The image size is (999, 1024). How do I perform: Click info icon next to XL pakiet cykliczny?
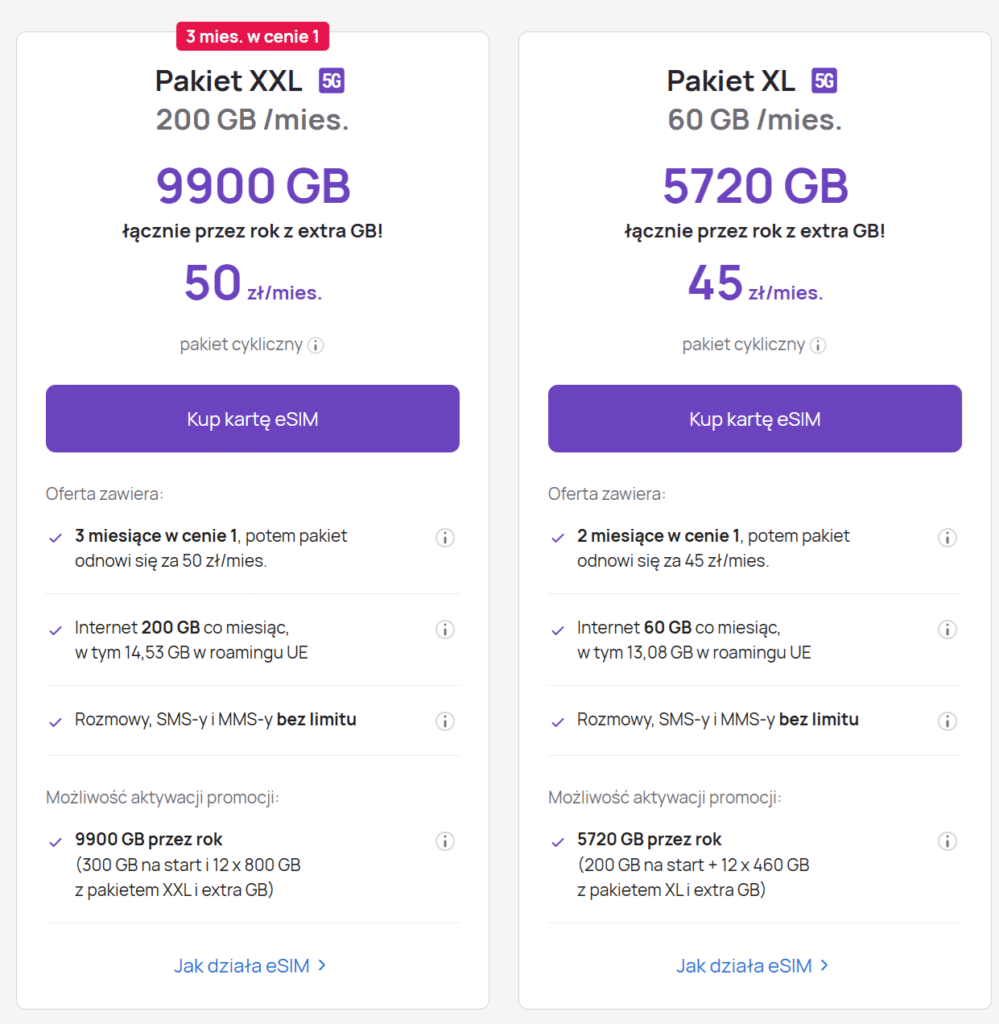[818, 346]
